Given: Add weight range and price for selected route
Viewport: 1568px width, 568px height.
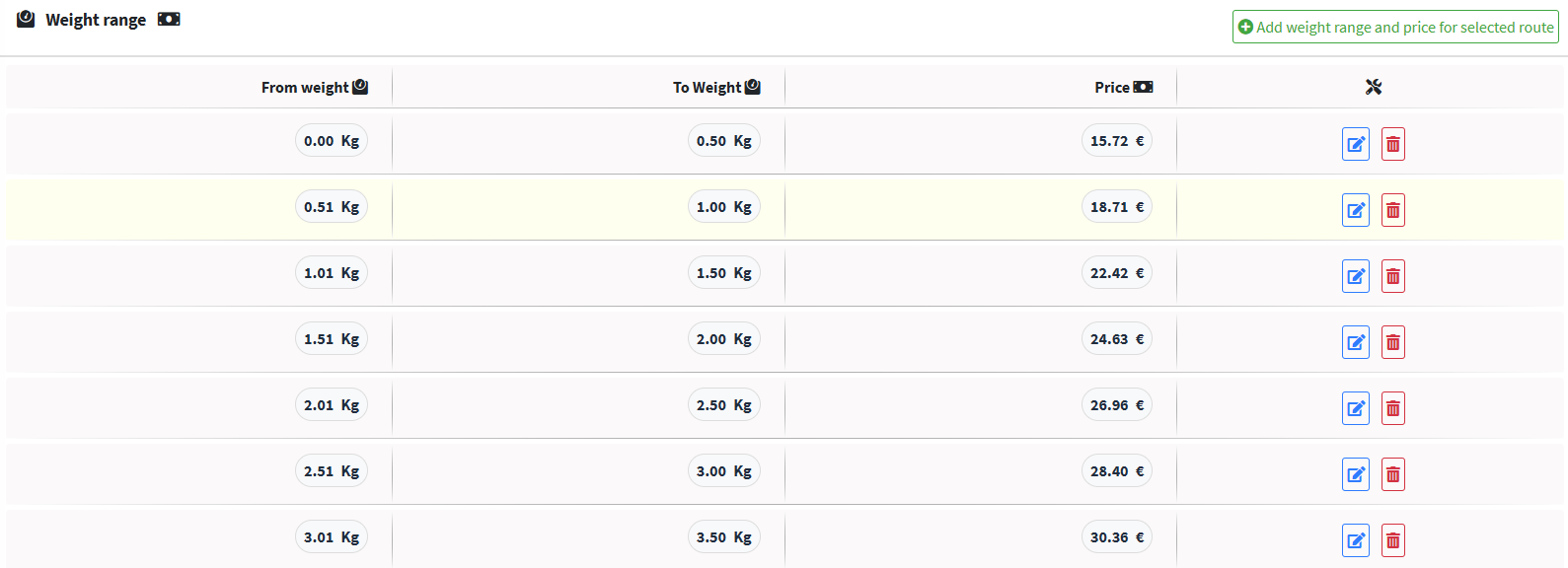Looking at the screenshot, I should click(1395, 27).
